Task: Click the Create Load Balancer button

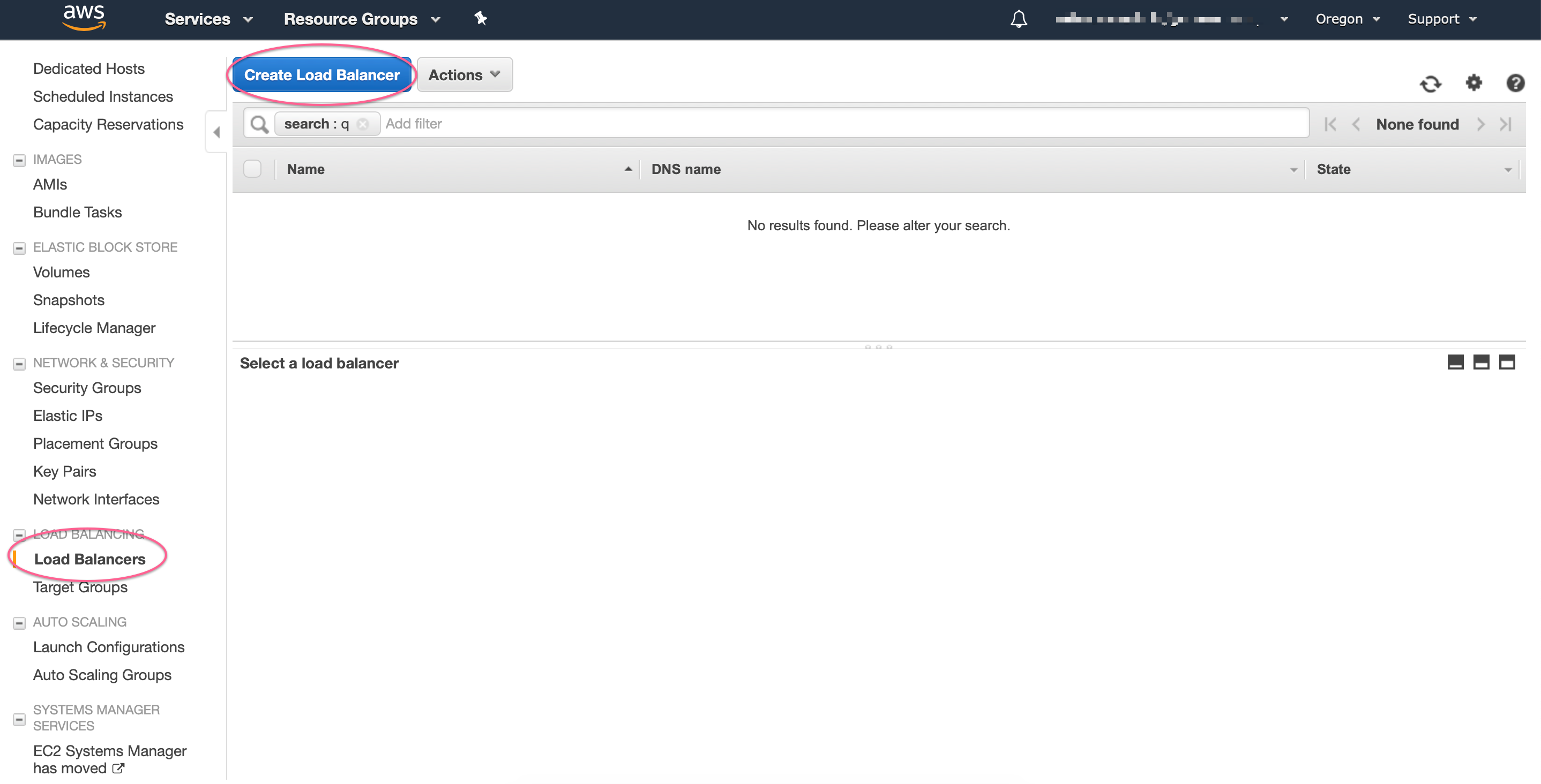Action: click(322, 76)
